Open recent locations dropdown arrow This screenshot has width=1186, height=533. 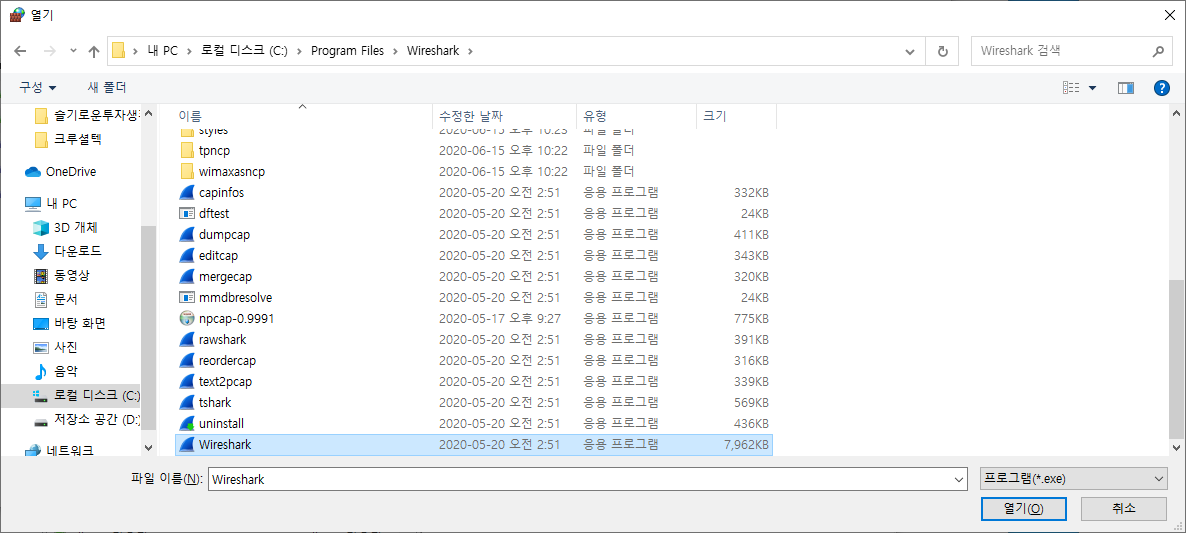73,51
